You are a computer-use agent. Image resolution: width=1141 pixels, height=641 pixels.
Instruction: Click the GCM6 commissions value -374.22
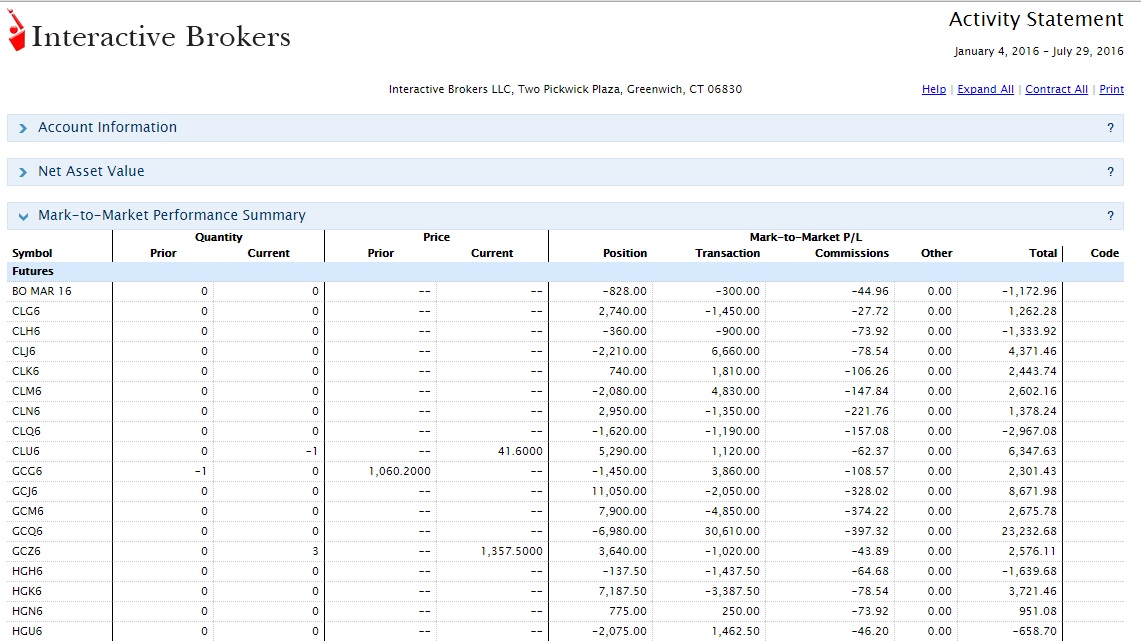(x=867, y=511)
